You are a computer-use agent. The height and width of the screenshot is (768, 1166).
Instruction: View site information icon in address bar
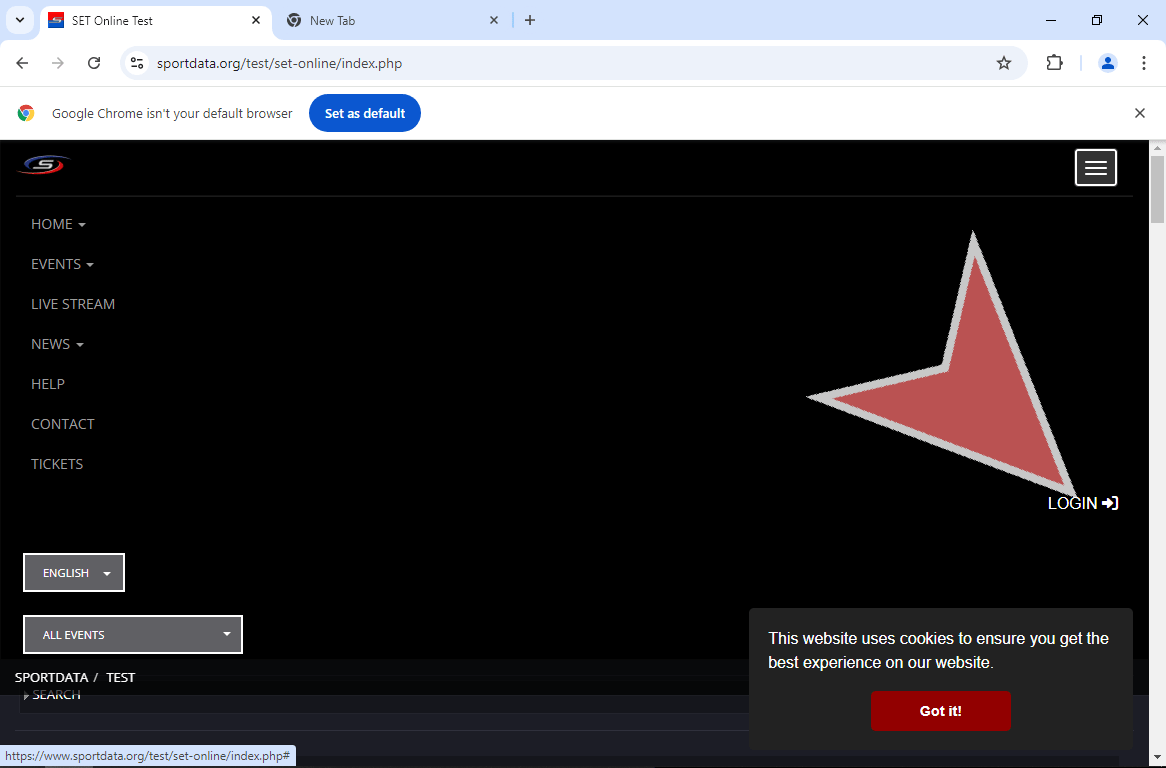pyautogui.click(x=138, y=63)
